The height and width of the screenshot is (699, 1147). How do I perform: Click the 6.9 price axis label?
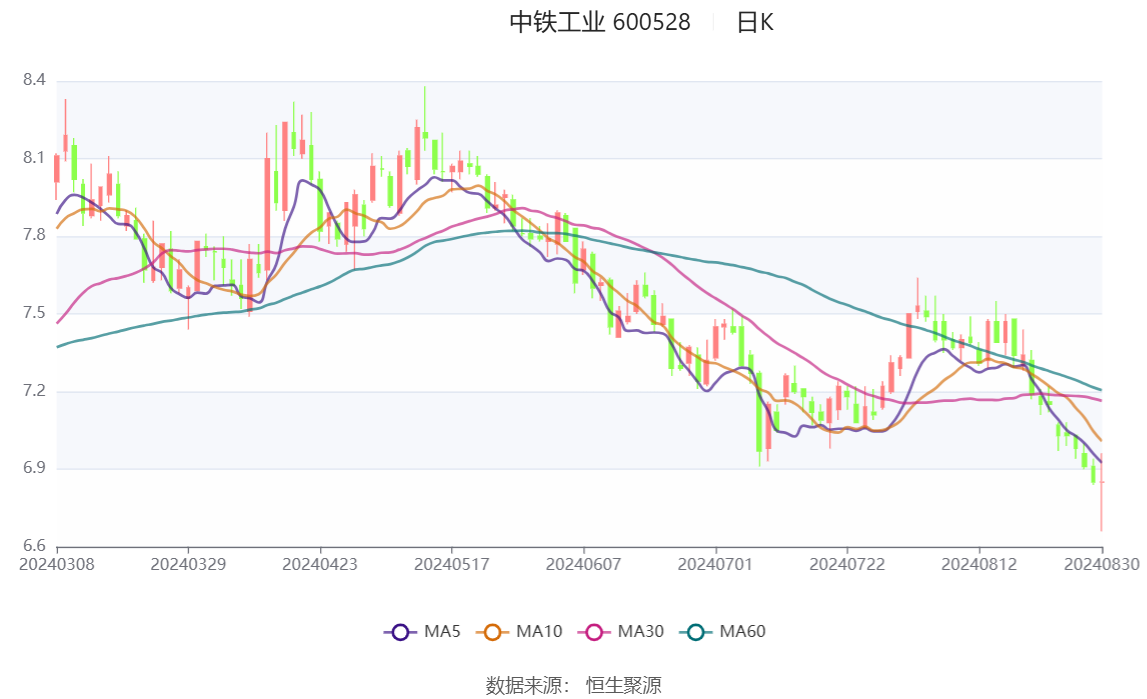click(x=34, y=468)
